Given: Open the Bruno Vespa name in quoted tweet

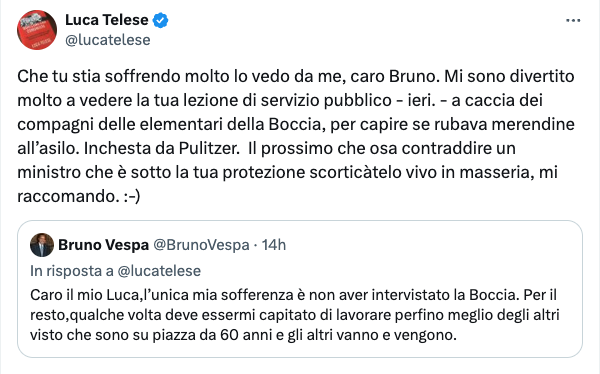Looking at the screenshot, I should 103,245.
